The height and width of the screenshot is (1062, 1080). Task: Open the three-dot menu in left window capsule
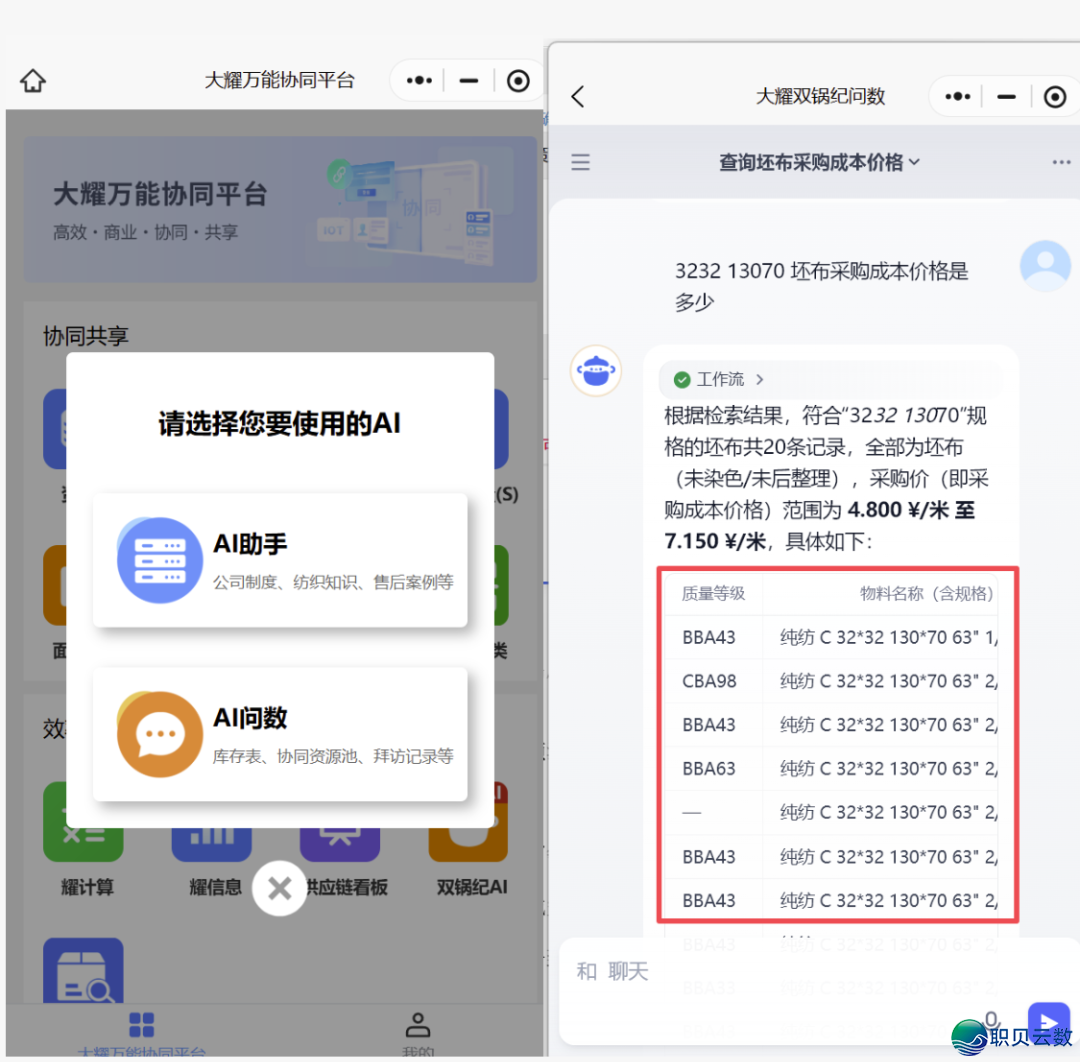pyautogui.click(x=419, y=81)
